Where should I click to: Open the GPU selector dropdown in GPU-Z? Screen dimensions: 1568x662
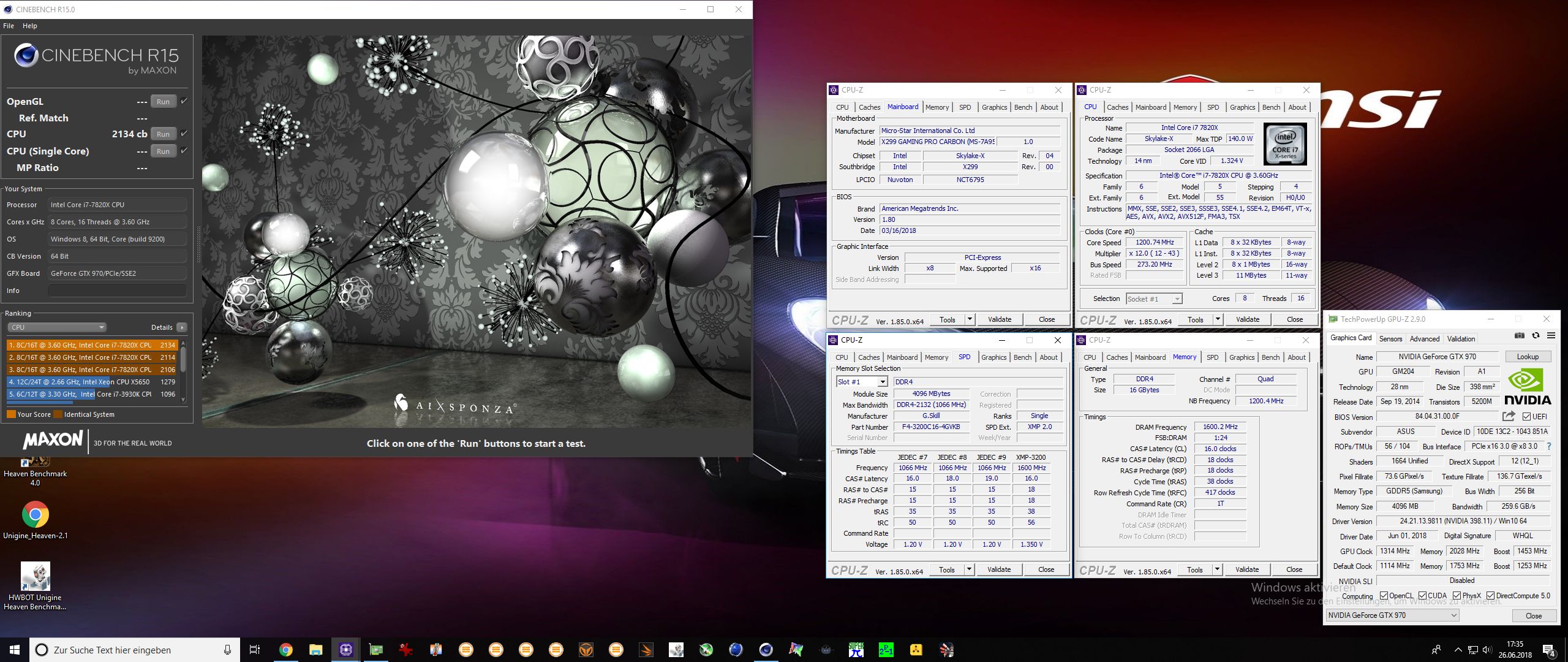click(1393, 615)
